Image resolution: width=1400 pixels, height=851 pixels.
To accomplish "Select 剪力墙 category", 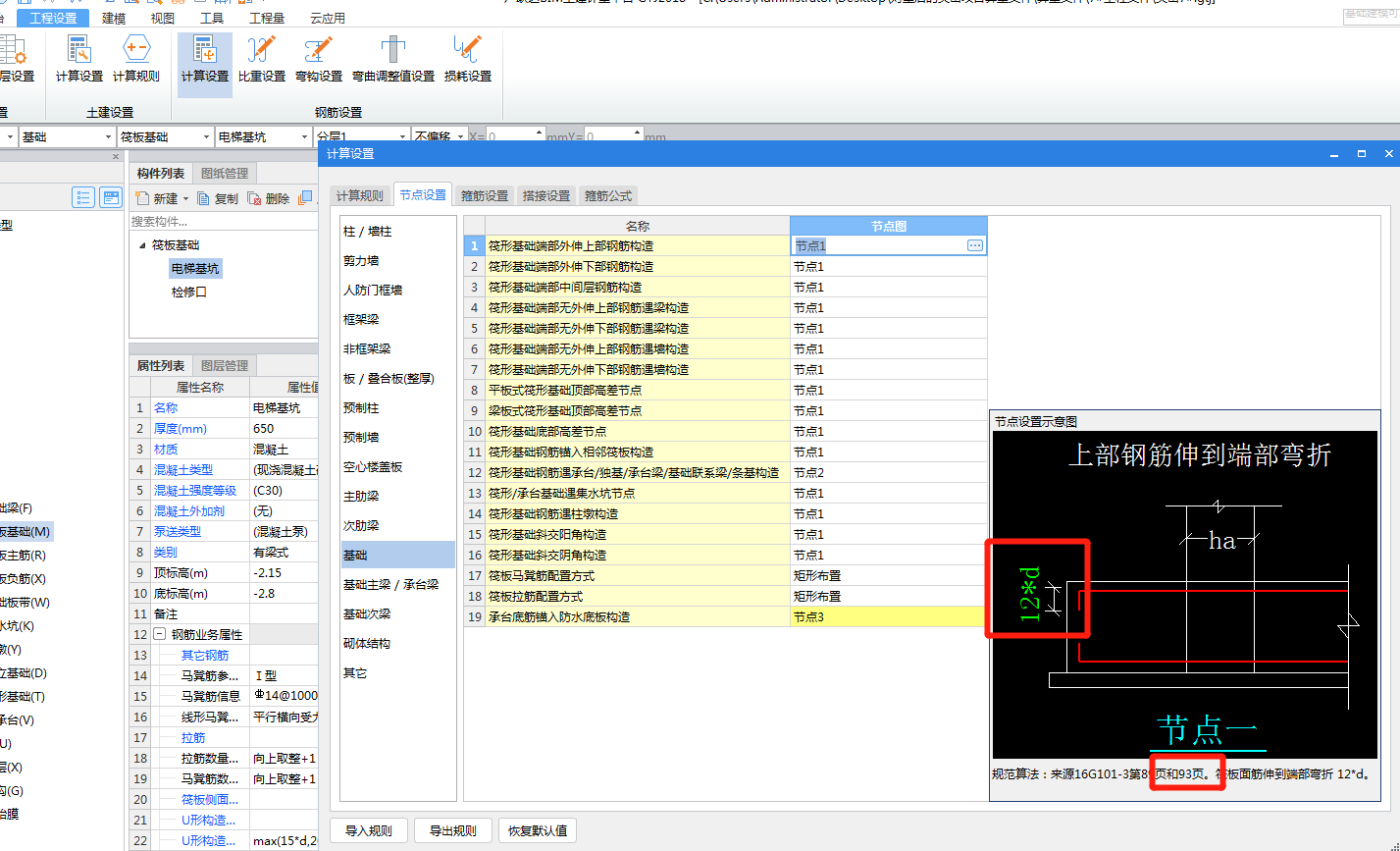I will point(397,260).
